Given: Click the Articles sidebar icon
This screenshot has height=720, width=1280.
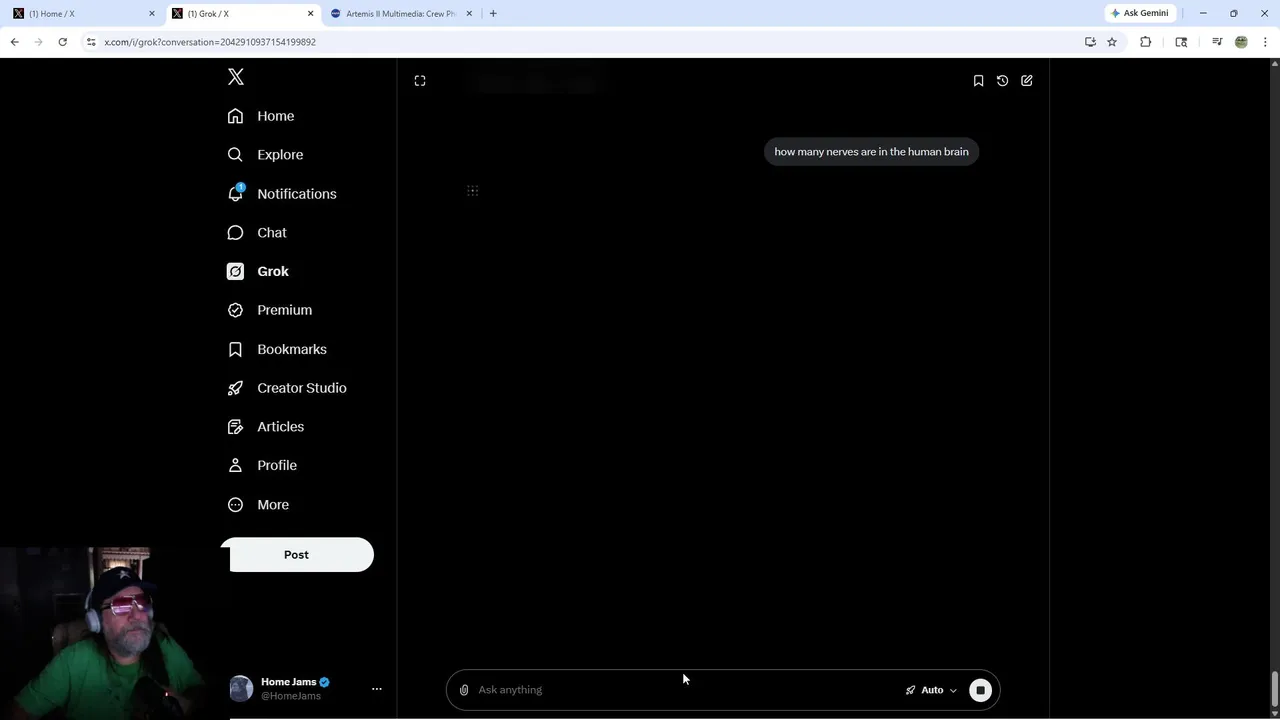Looking at the screenshot, I should [x=235, y=427].
